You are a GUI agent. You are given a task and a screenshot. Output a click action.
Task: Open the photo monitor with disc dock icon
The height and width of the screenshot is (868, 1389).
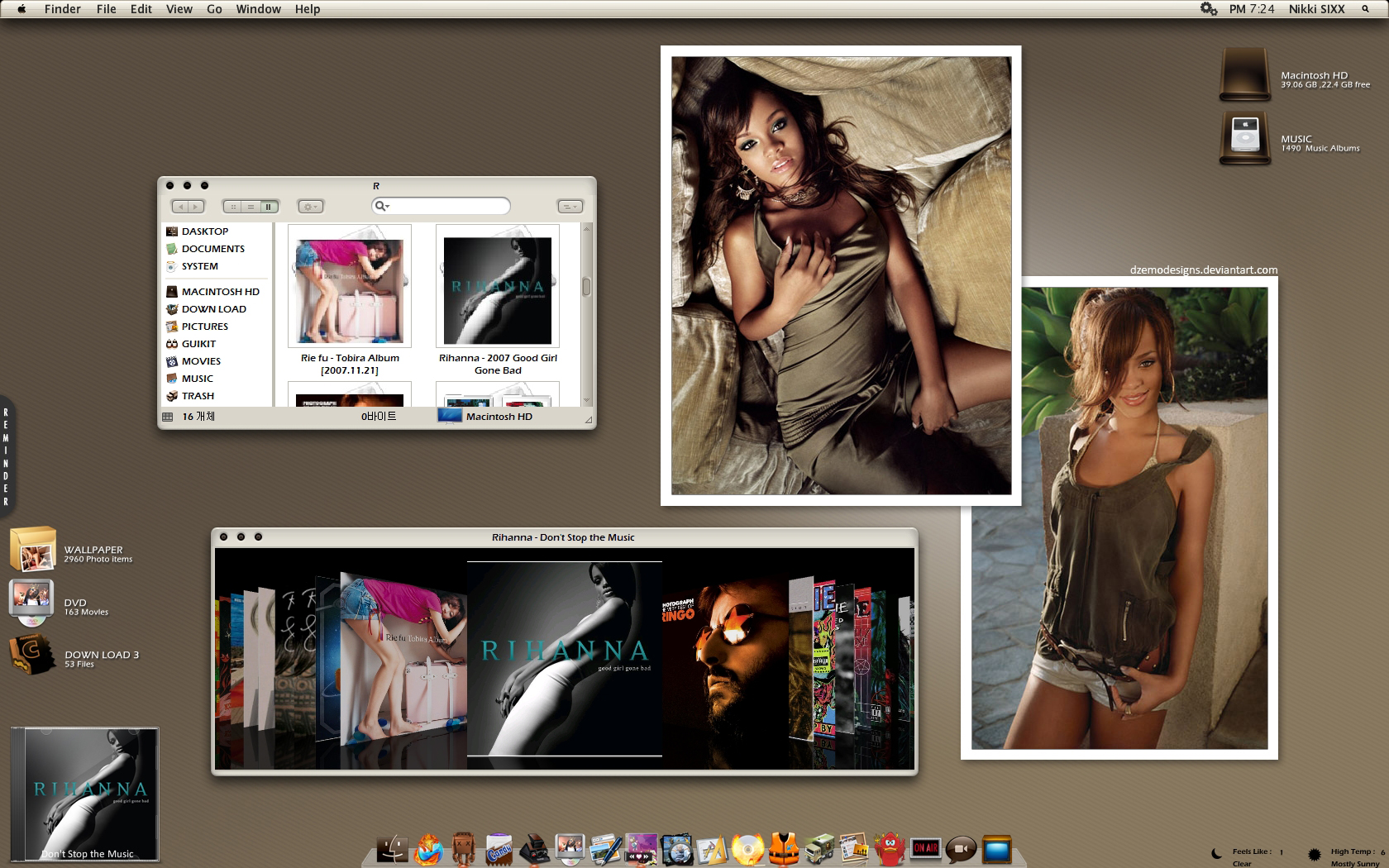click(570, 849)
